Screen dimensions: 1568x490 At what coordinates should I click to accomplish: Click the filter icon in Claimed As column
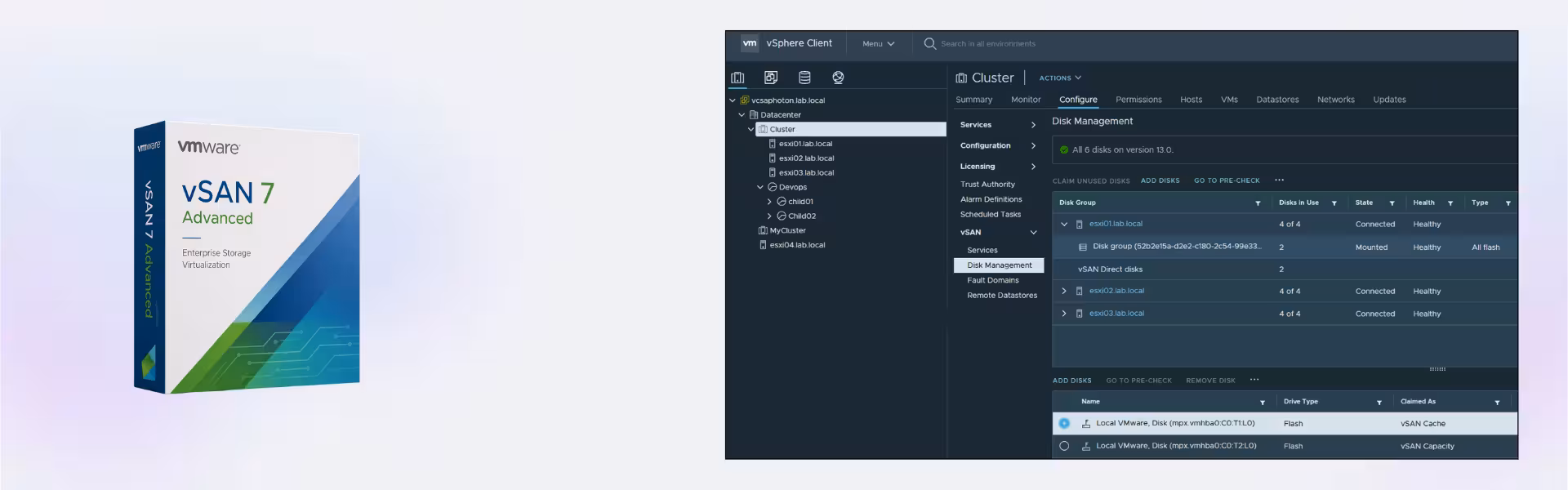pyautogui.click(x=1497, y=403)
